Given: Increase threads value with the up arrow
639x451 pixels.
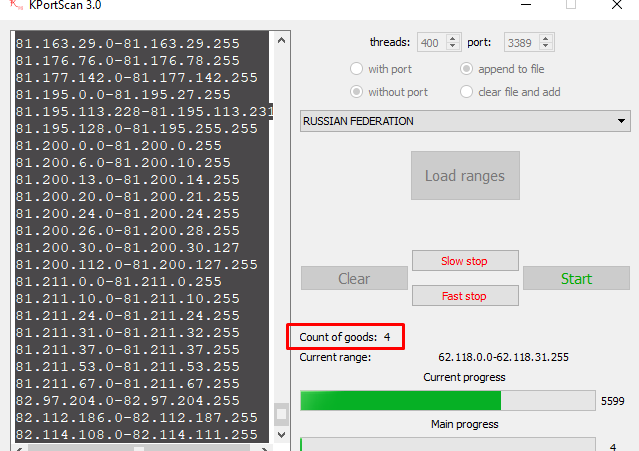Looking at the screenshot, I should (453, 39).
